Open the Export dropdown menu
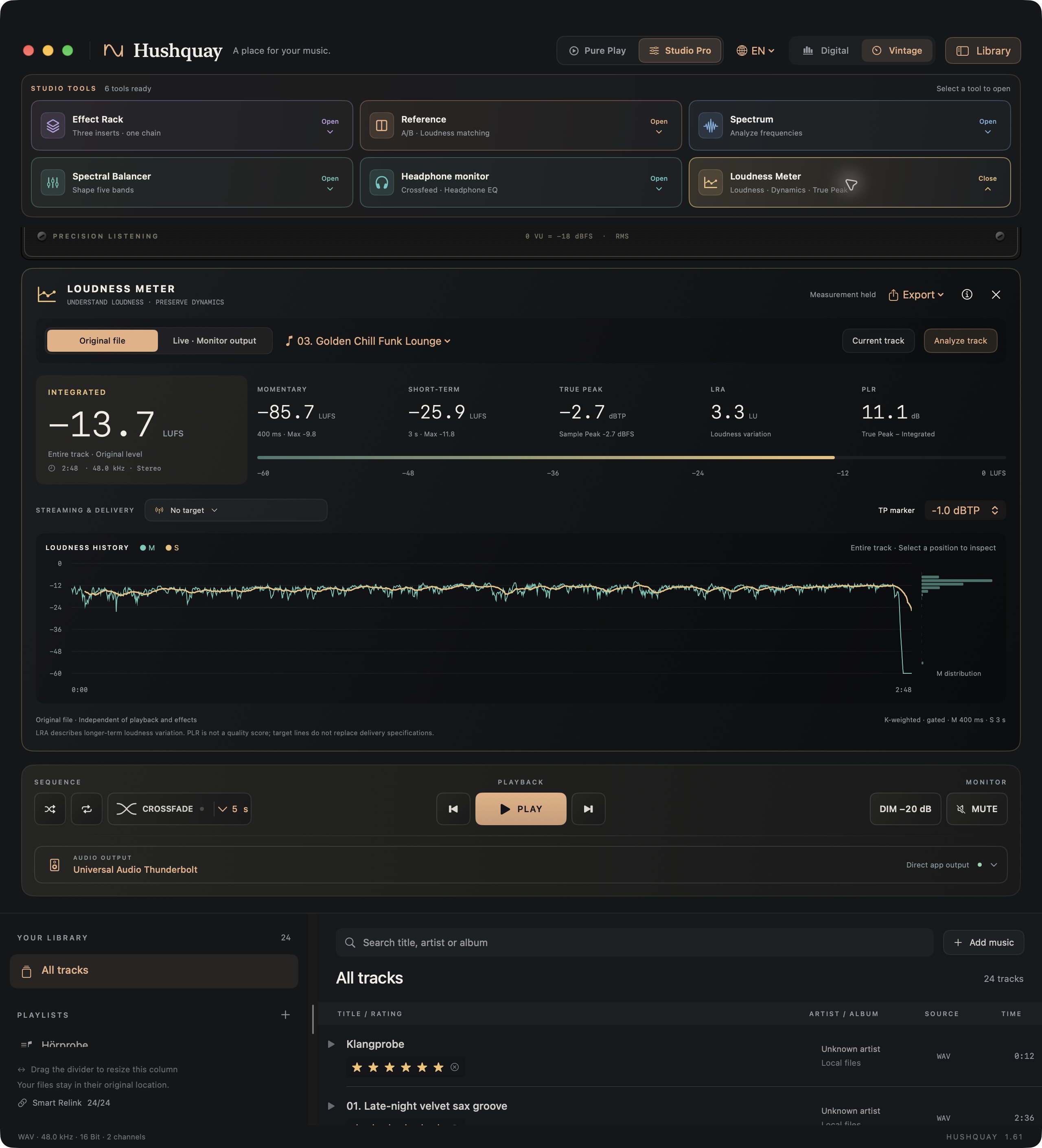This screenshot has height=1148, width=1042. click(x=916, y=294)
